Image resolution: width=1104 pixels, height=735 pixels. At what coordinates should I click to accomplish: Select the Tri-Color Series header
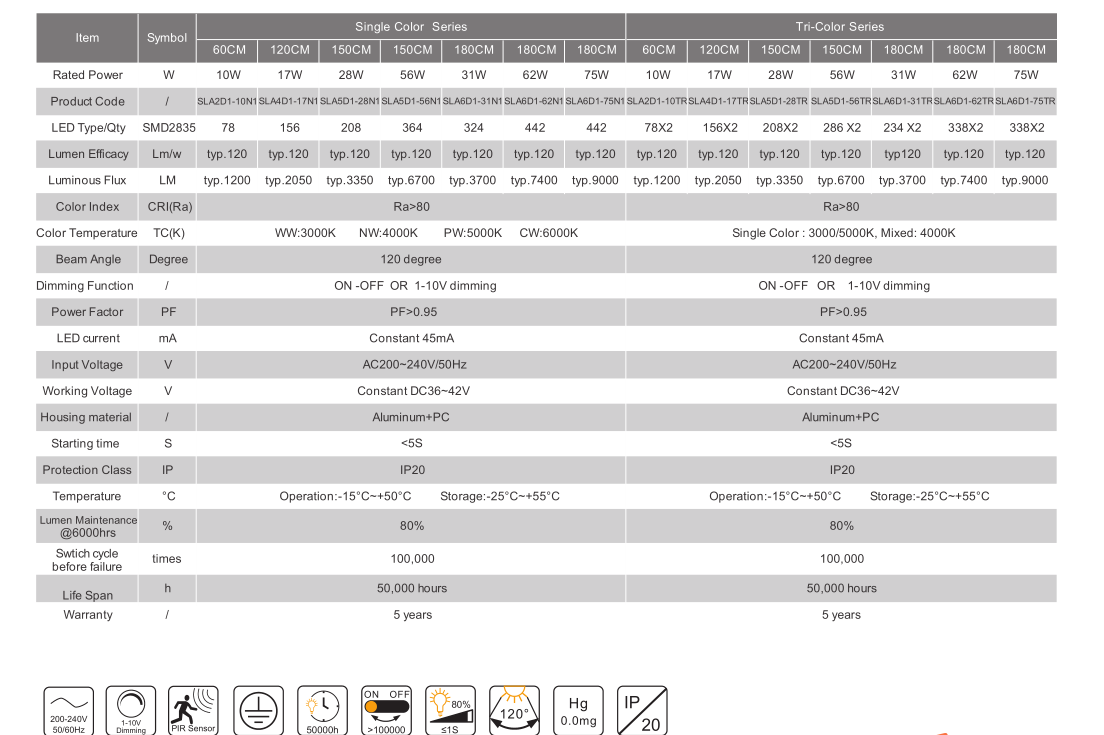tap(840, 26)
